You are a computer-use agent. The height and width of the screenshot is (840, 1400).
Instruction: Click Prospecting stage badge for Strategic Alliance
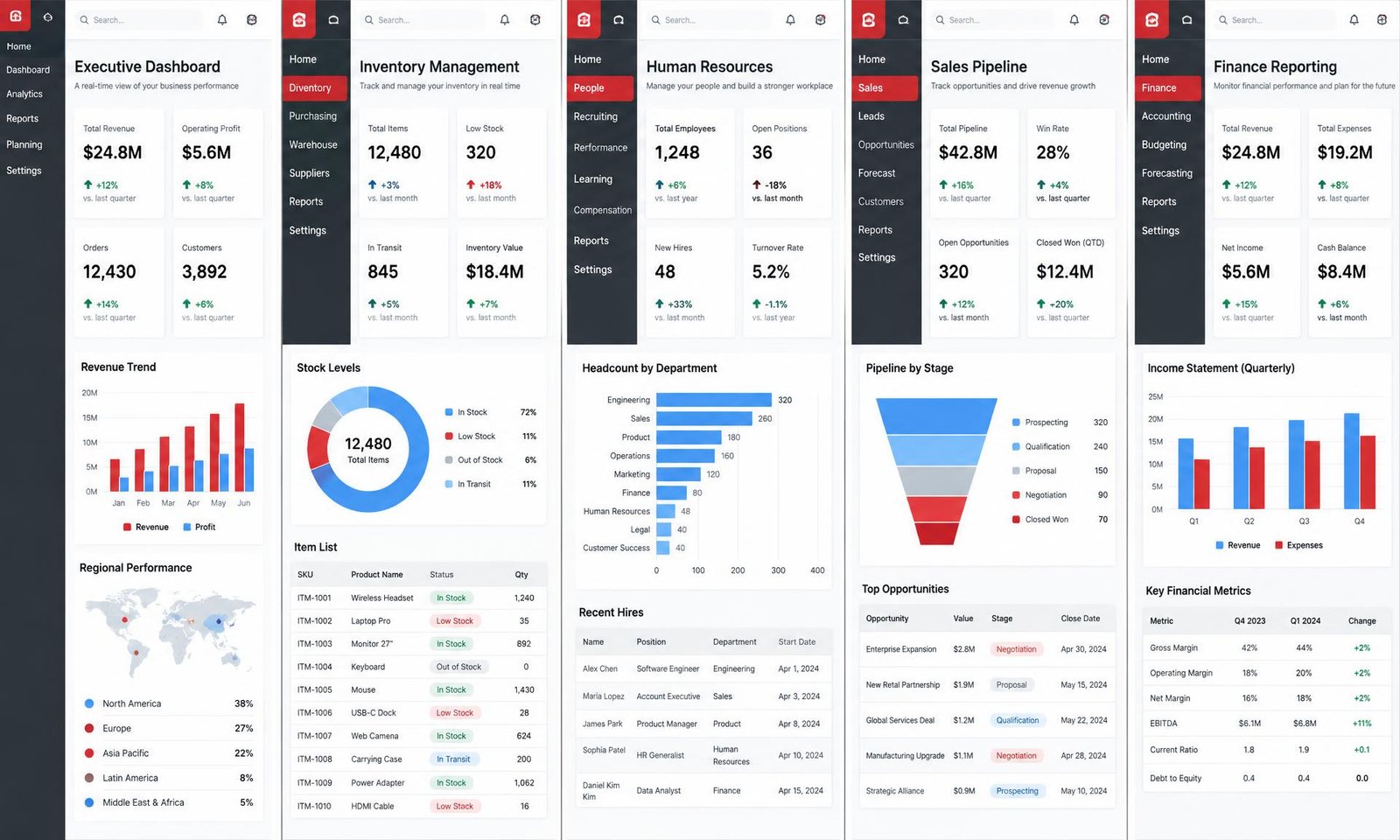tap(1017, 791)
